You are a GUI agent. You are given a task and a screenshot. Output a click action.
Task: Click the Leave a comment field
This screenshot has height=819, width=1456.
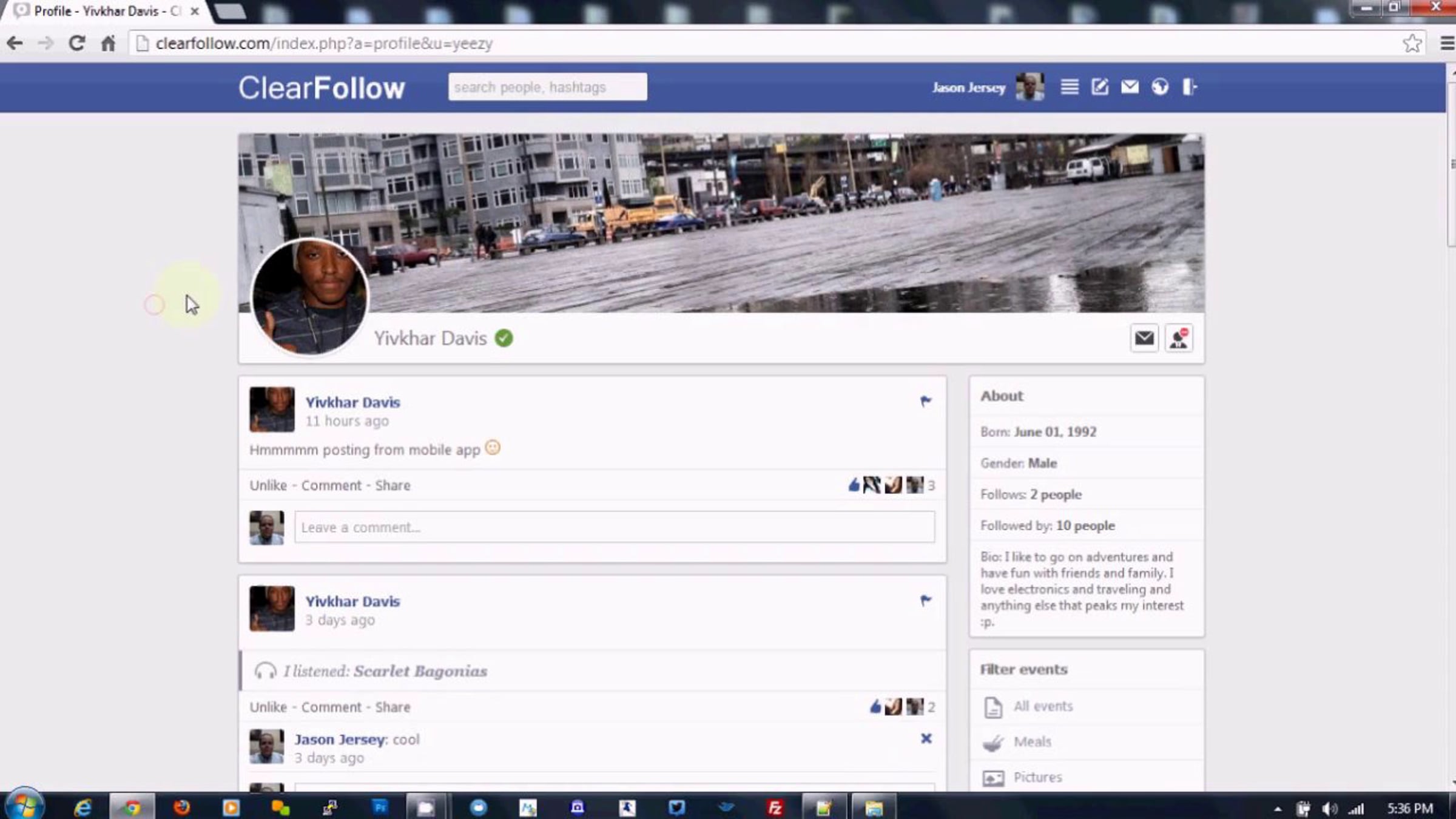614,527
